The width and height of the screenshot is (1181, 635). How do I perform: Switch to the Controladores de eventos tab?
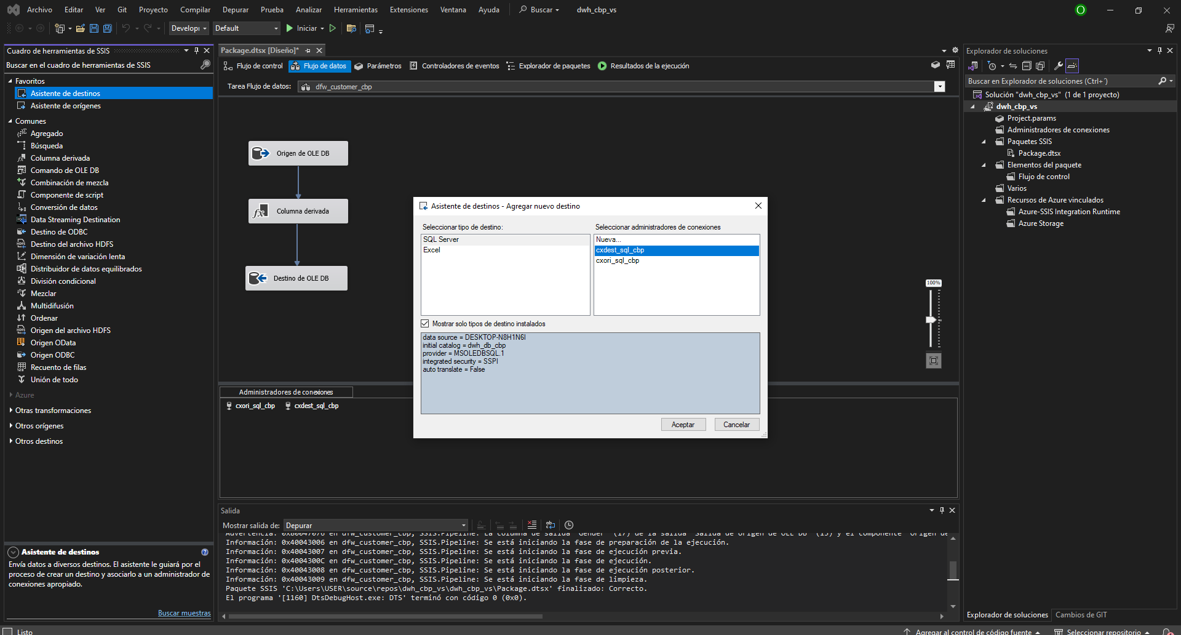click(454, 66)
